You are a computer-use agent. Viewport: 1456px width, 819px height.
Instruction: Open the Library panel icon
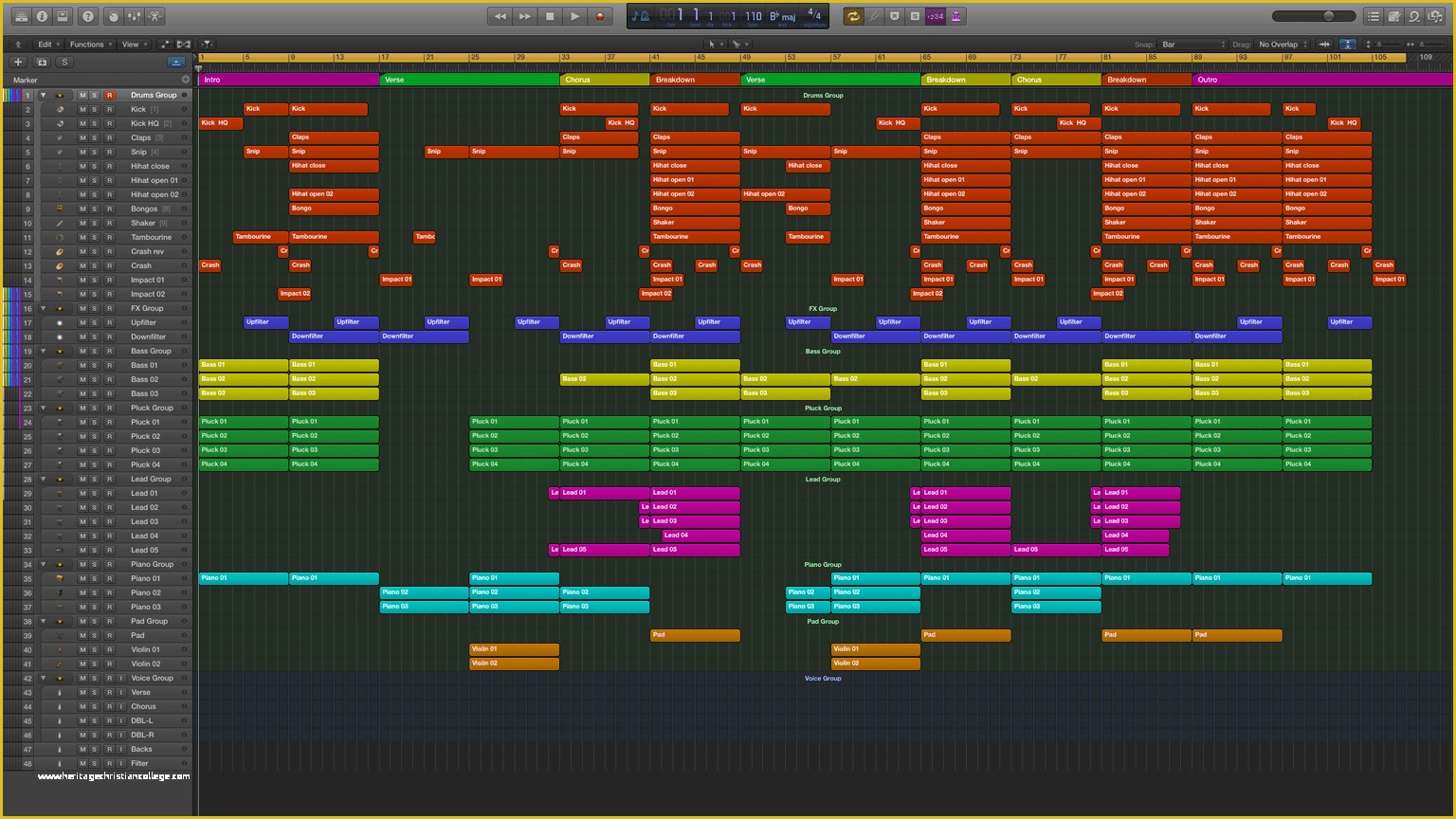(x=21, y=16)
